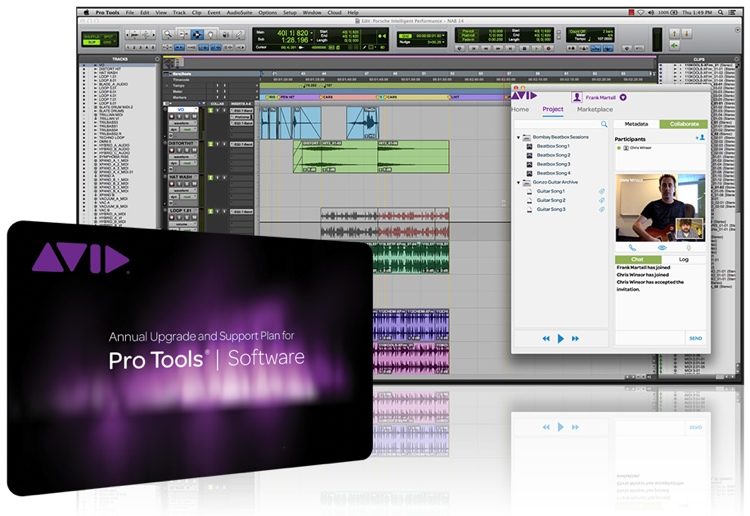Click the Avid panel search field
Screen dimensions: 750x516
pyautogui.click(x=557, y=124)
